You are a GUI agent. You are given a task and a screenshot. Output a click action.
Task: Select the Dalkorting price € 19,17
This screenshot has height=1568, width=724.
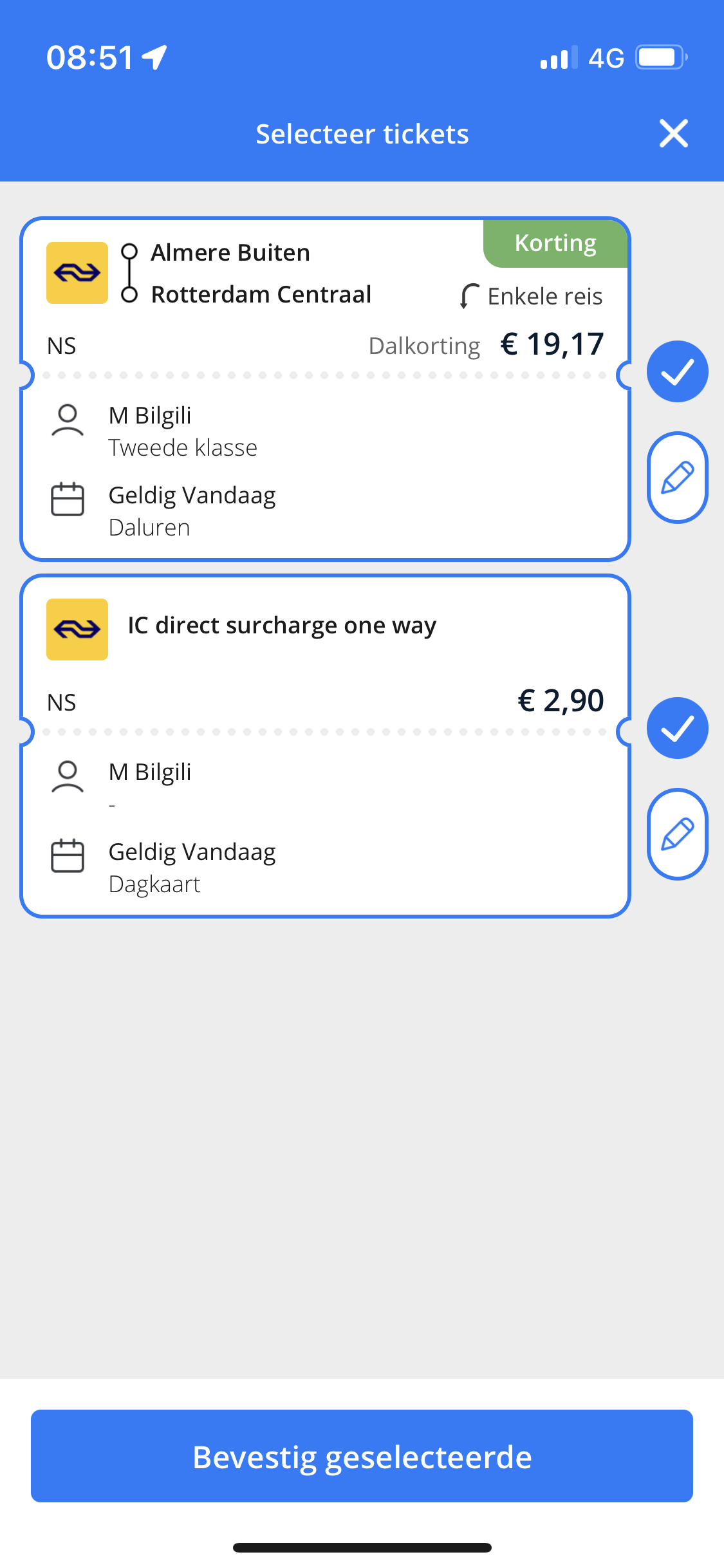click(552, 344)
